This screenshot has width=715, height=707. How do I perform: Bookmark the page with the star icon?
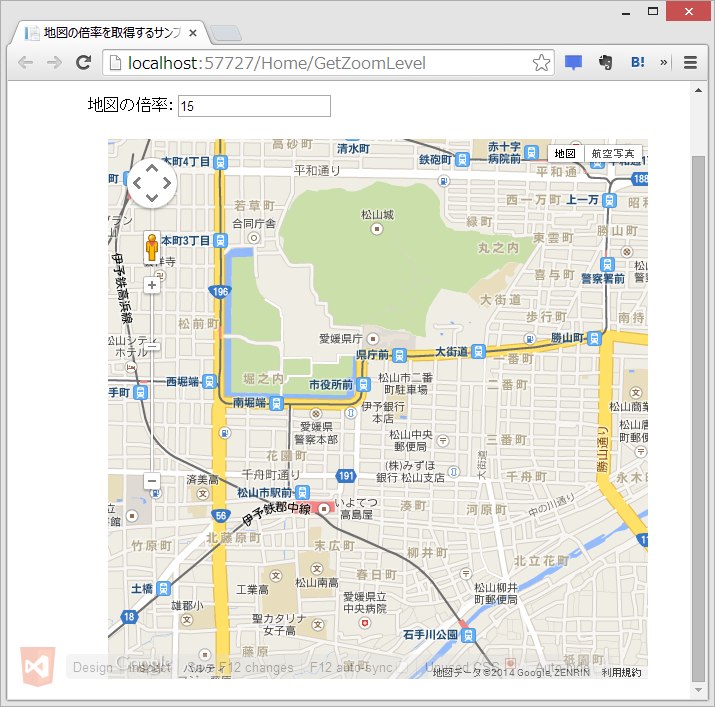click(x=541, y=63)
